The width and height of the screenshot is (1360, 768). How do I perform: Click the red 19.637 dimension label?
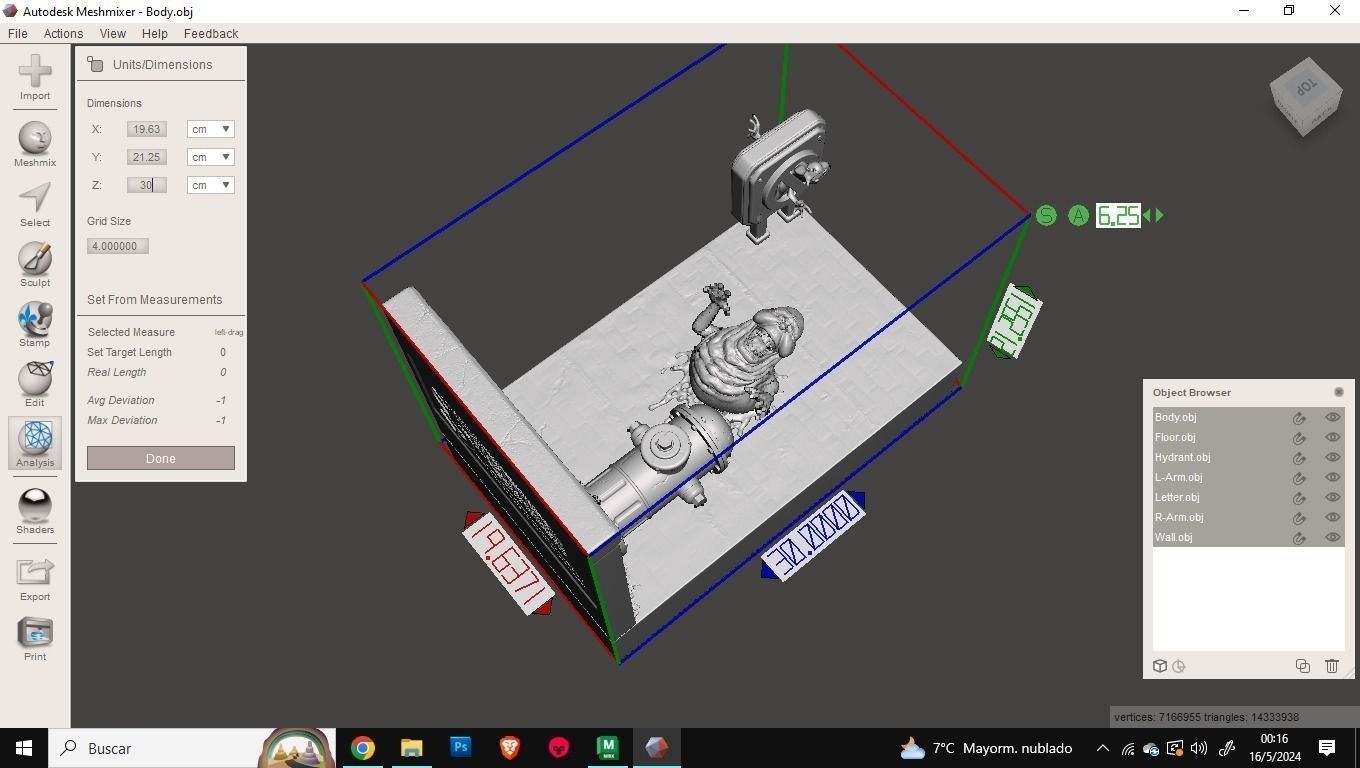508,564
